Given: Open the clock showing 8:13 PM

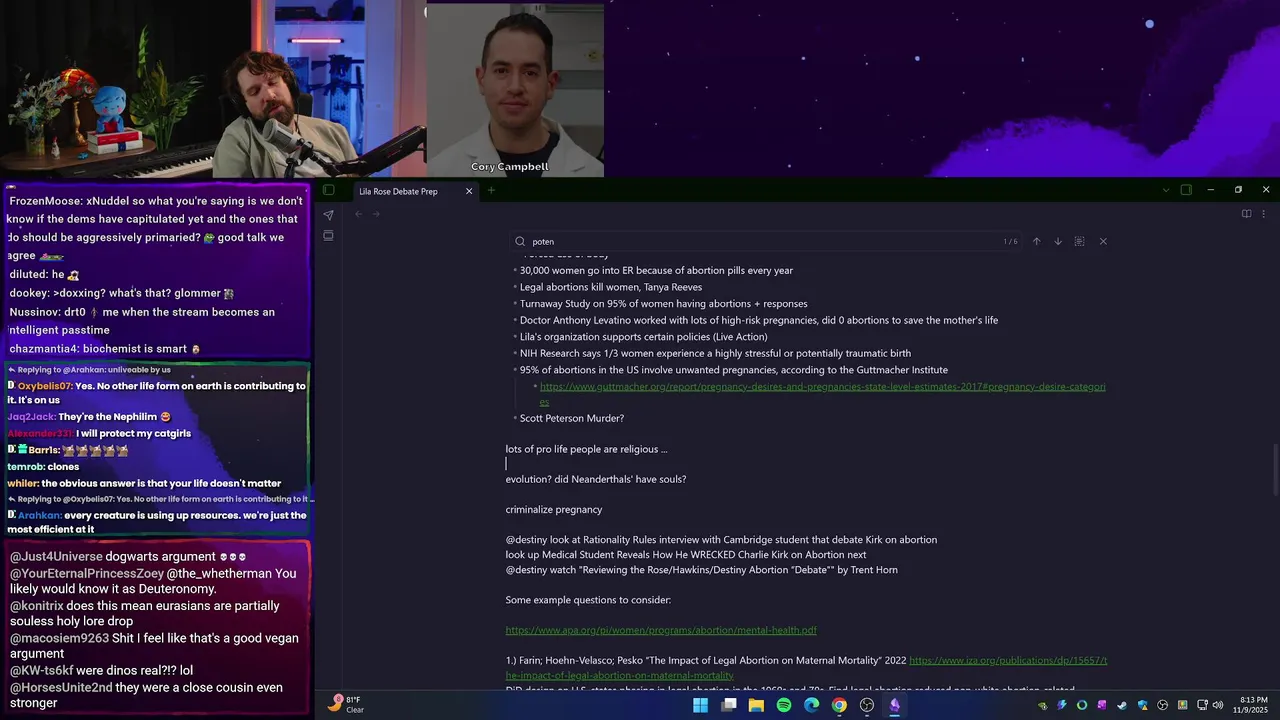Looking at the screenshot, I should click(1252, 705).
